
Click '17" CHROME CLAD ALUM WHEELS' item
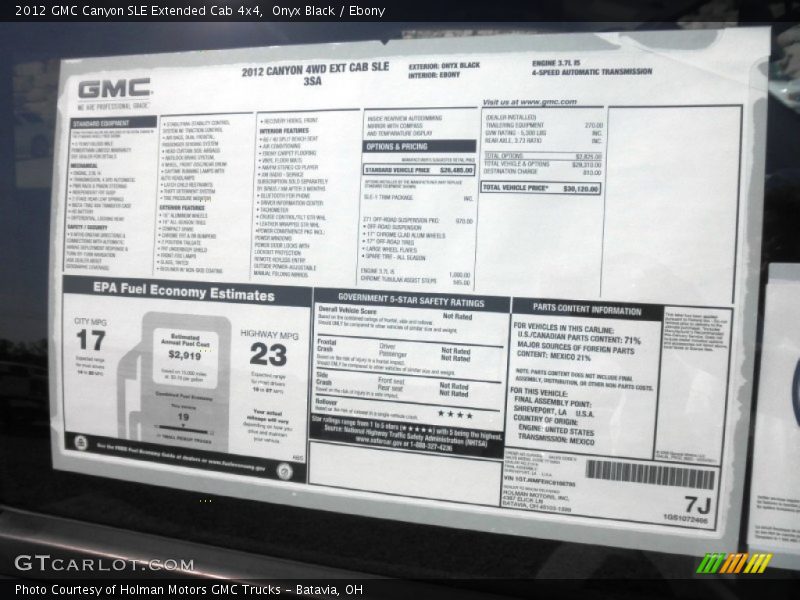point(404,235)
